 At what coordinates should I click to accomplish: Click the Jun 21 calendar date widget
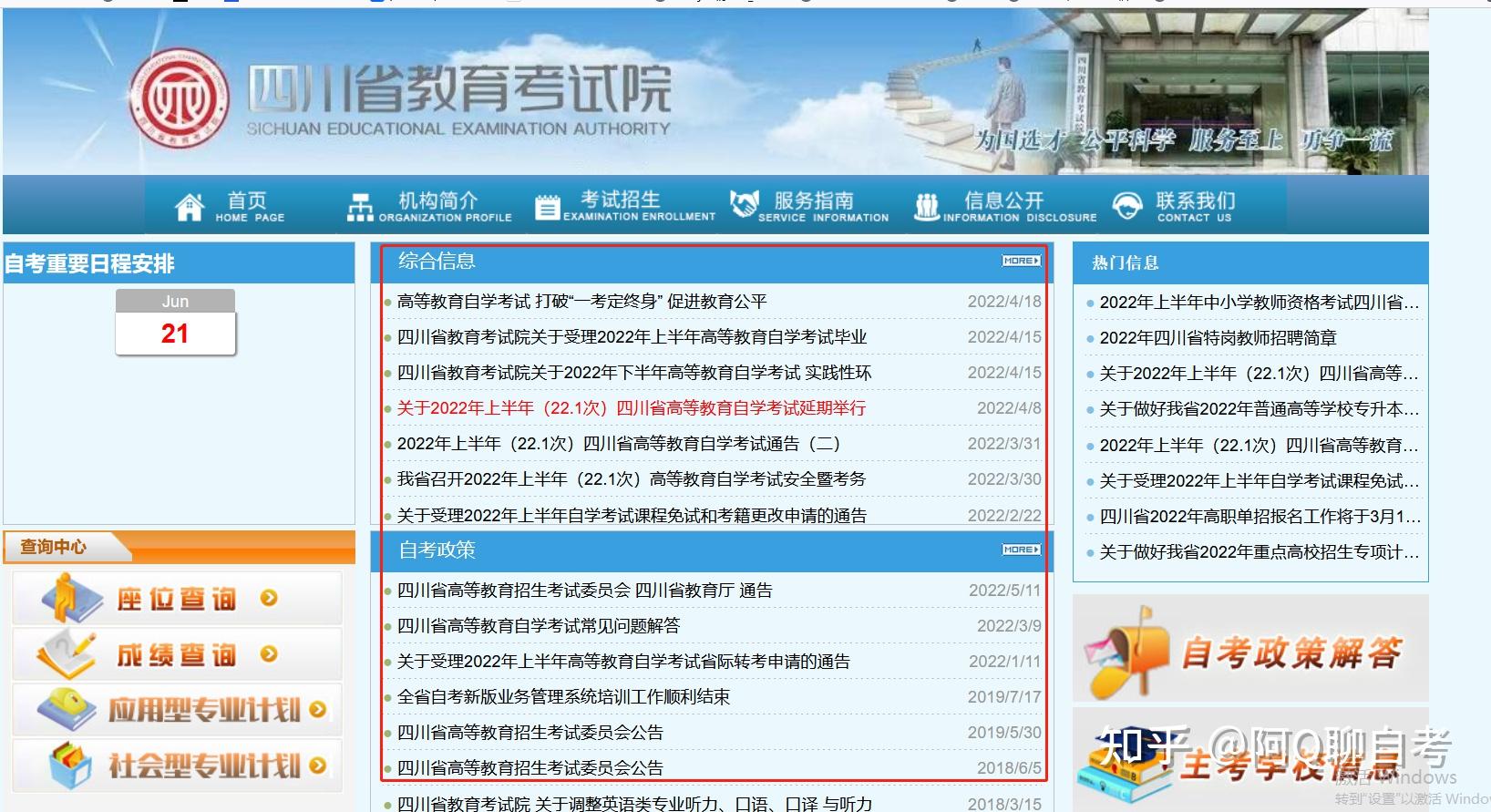click(x=175, y=323)
